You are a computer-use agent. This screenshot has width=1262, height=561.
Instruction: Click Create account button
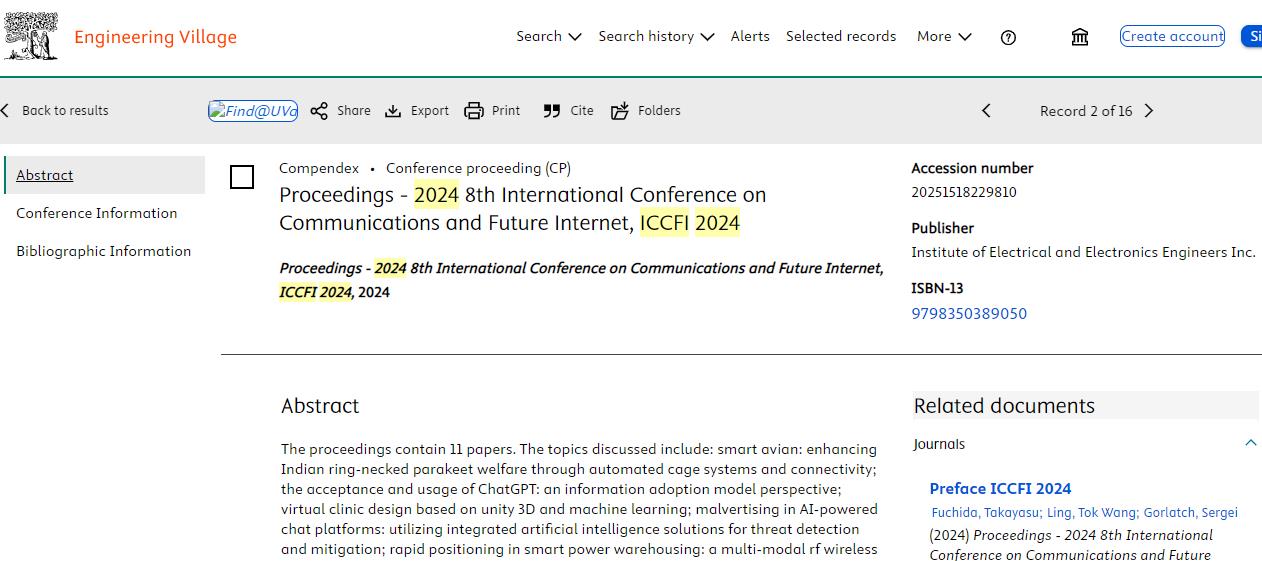click(x=1172, y=36)
